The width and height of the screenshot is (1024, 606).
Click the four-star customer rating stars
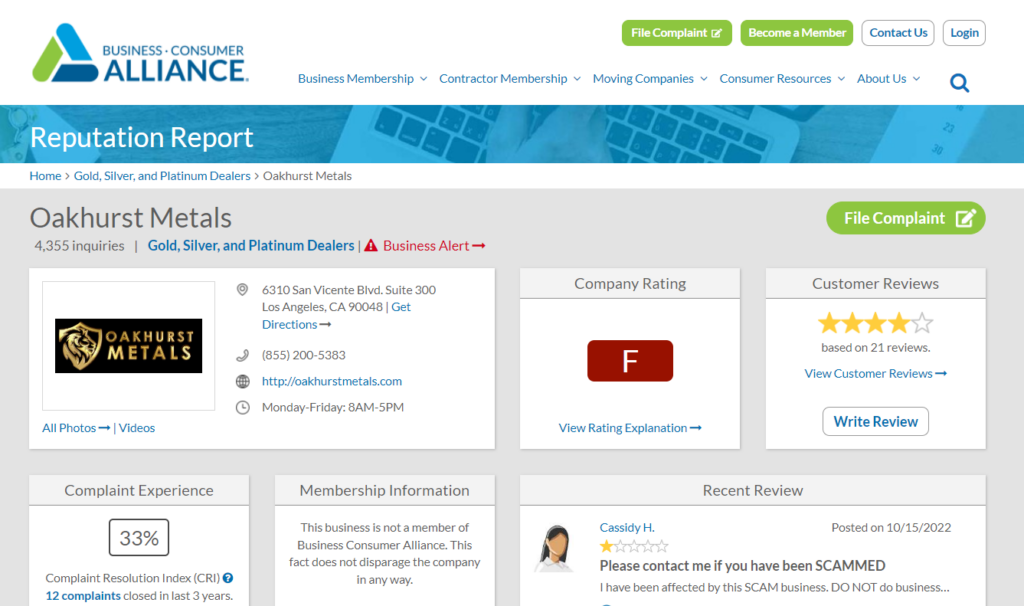(x=875, y=323)
